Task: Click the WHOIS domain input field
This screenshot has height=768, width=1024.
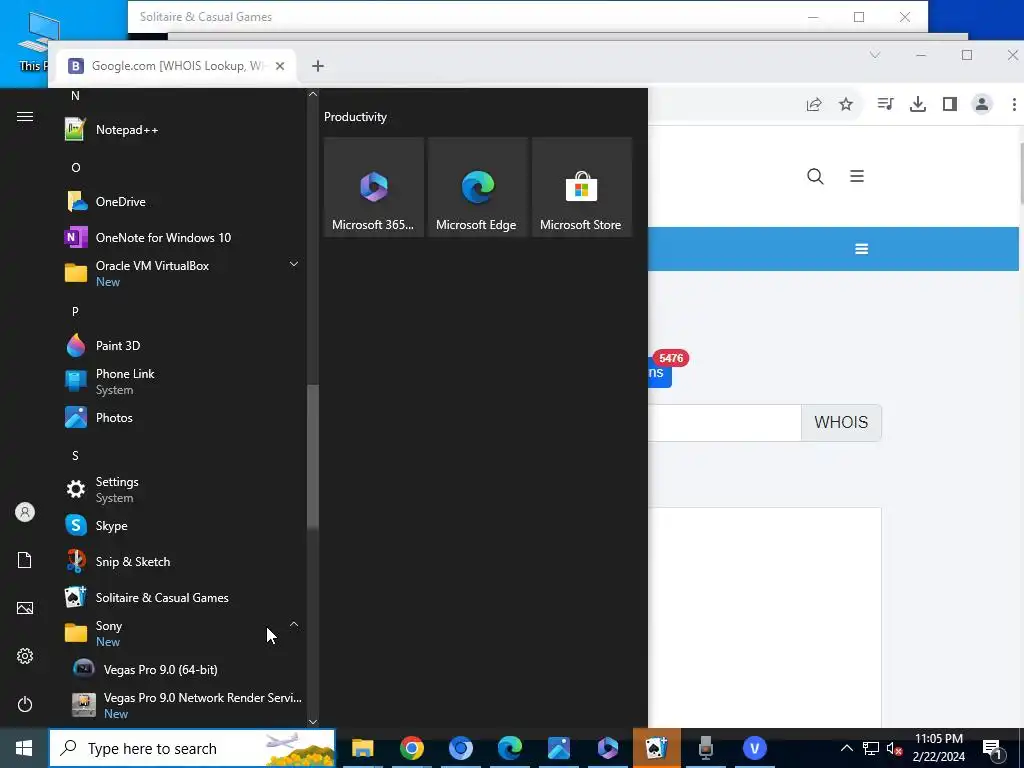Action: (724, 423)
